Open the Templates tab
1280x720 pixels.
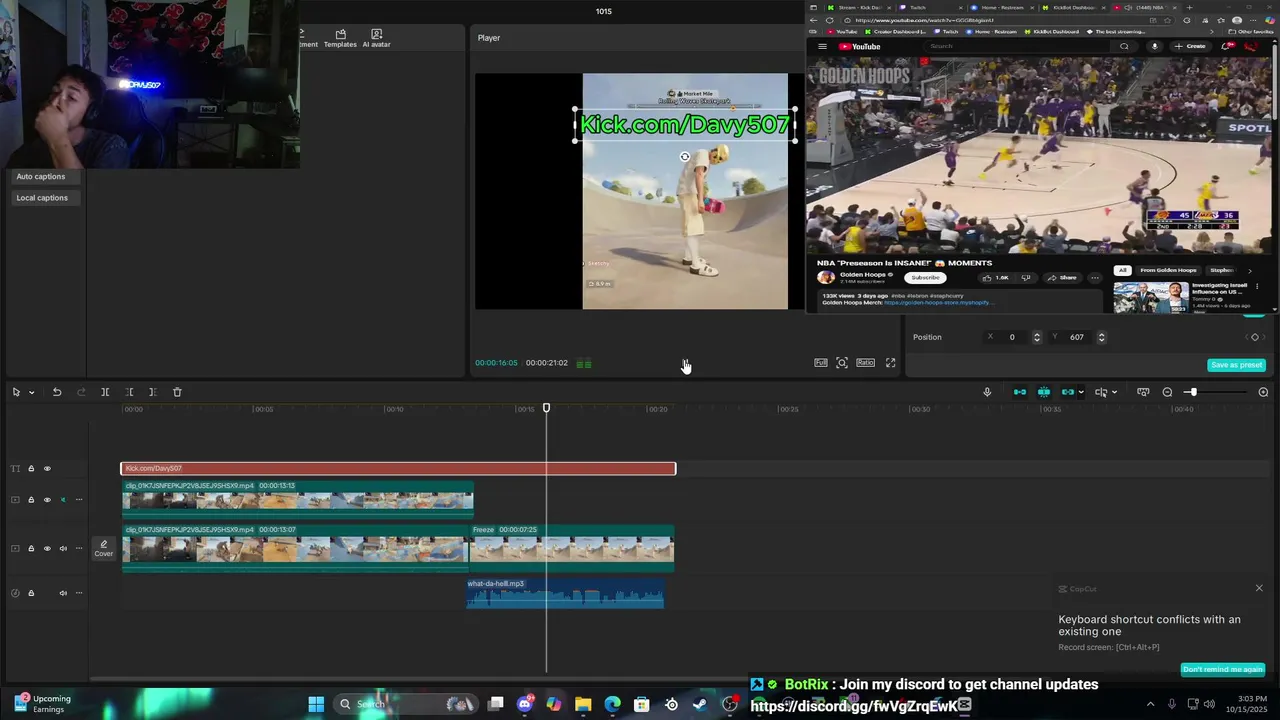(x=340, y=38)
